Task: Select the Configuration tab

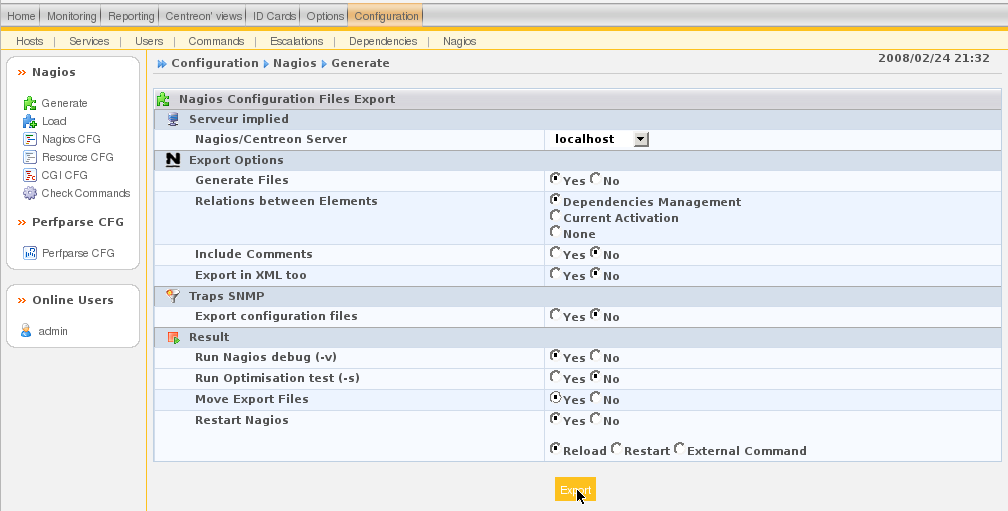Action: [x=386, y=16]
